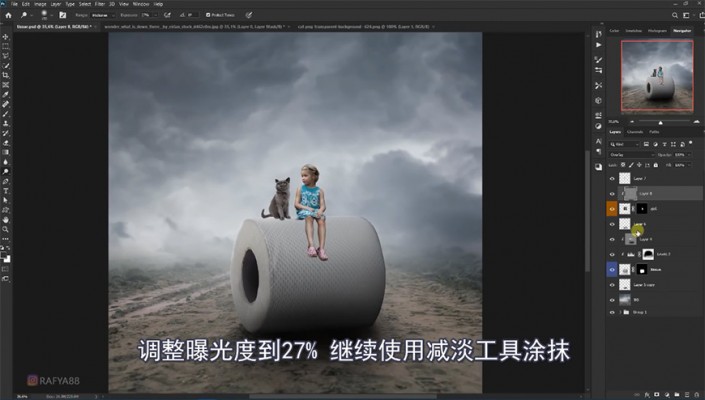
Task: Switch to the Histogram tab
Action: pyautogui.click(x=657, y=31)
